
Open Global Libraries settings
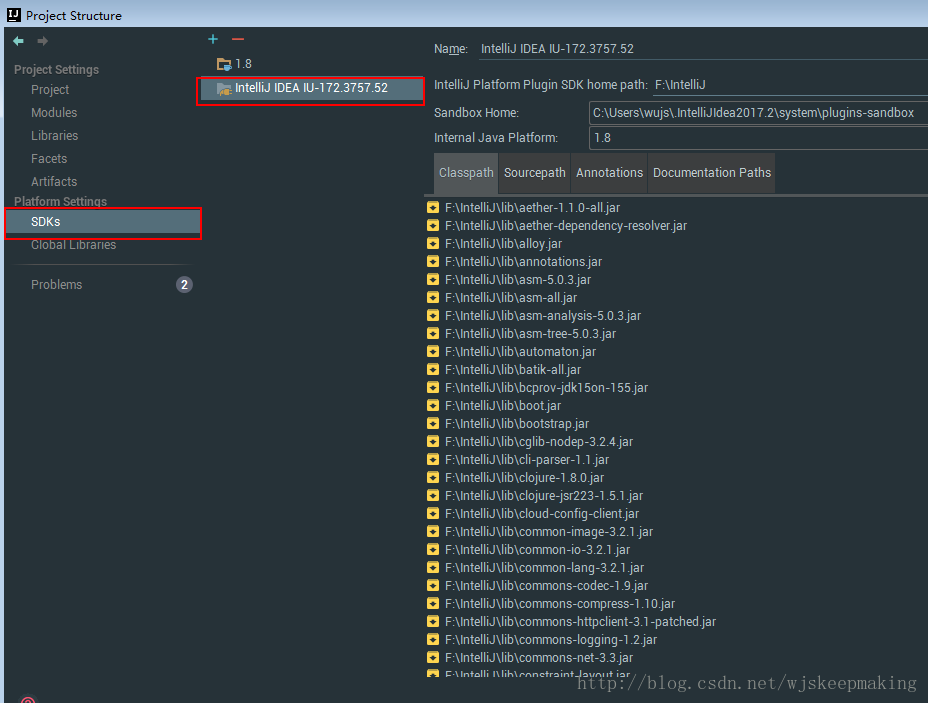pyautogui.click(x=73, y=245)
